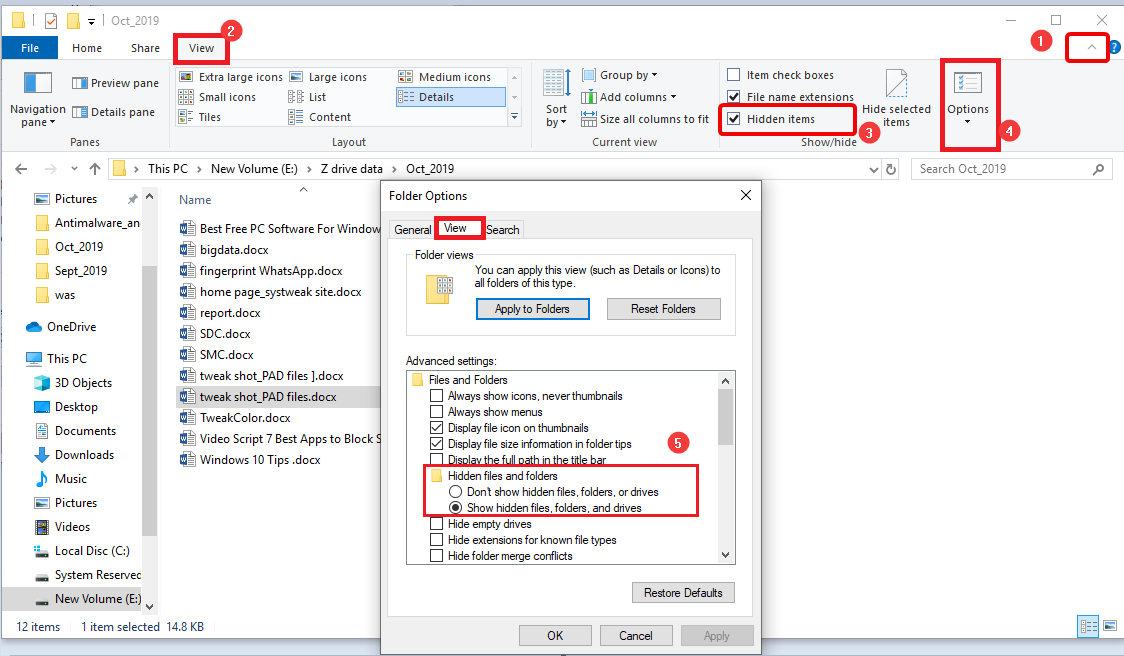Refresh the Oct_2019 folder view
Screen dimensions: 1124x656
891,169
